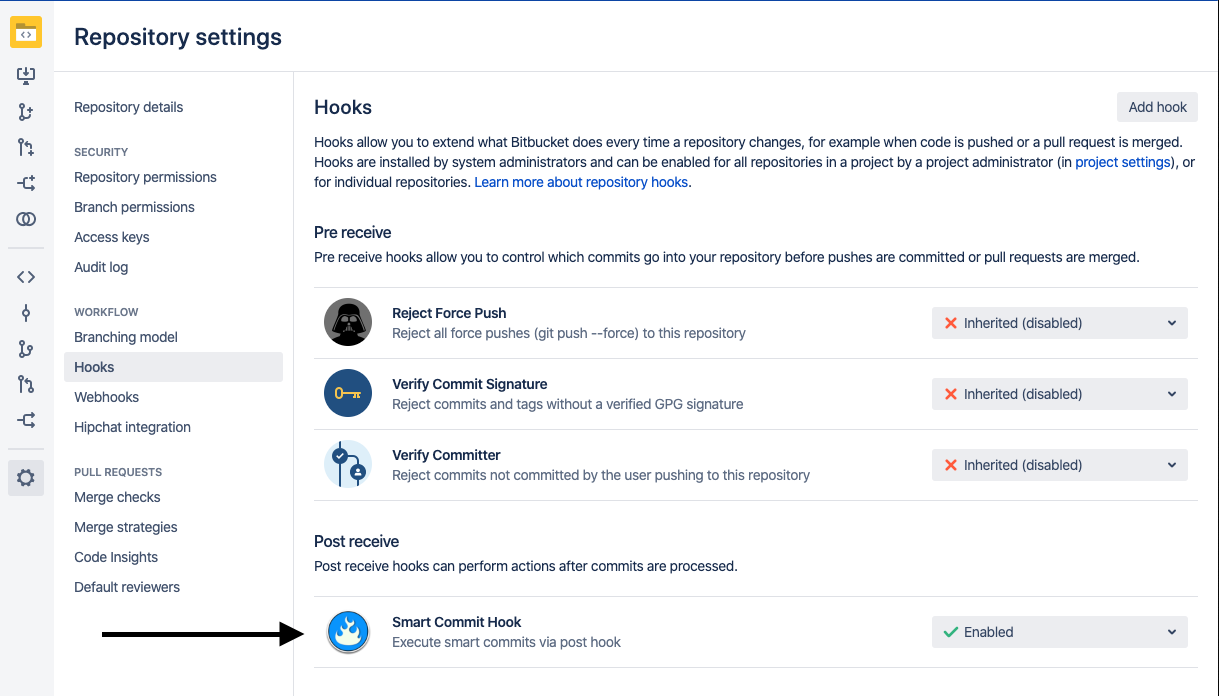Click the Reject Force Push Darth Vader icon
Image resolution: width=1219 pixels, height=696 pixels.
click(x=348, y=323)
